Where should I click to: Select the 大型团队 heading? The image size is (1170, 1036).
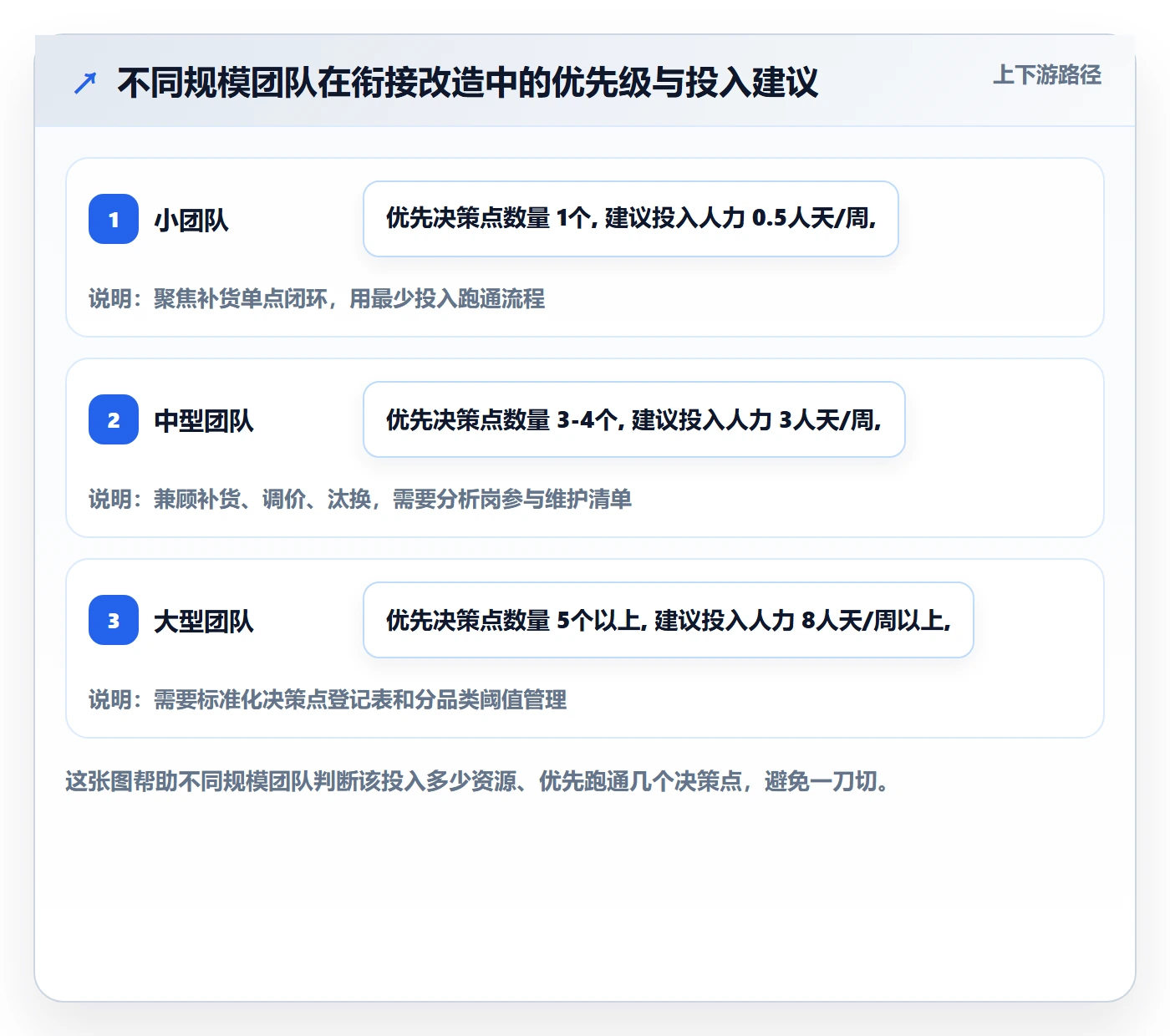[x=204, y=621]
